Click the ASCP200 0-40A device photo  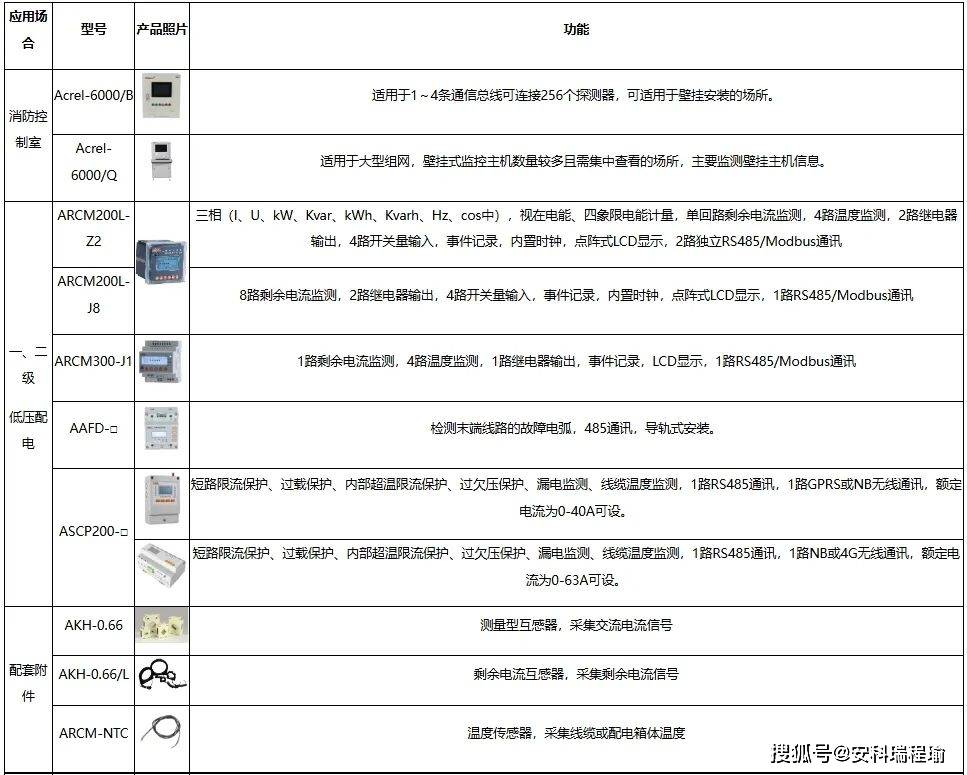pos(162,500)
